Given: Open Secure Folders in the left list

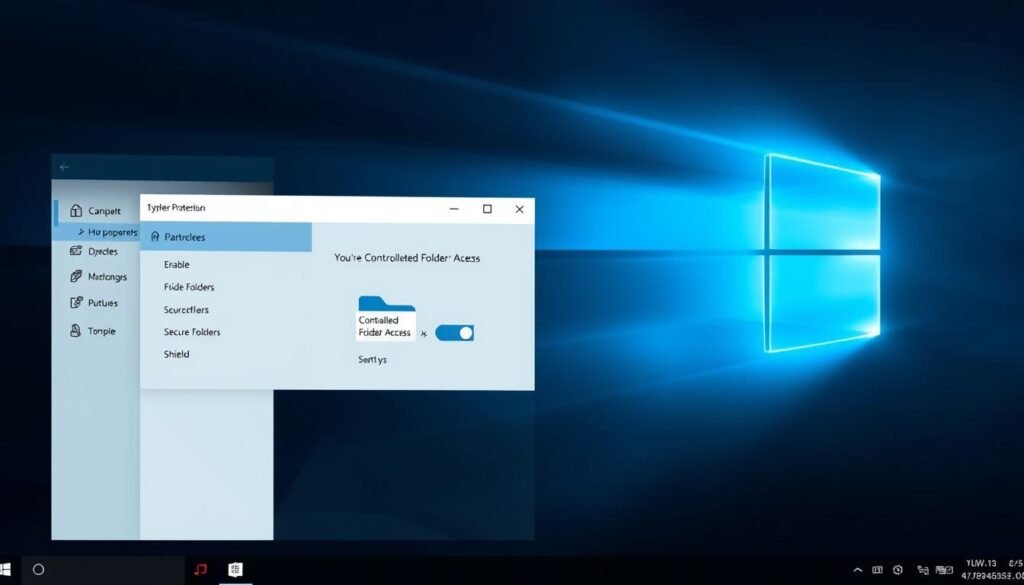Looking at the screenshot, I should [x=192, y=332].
